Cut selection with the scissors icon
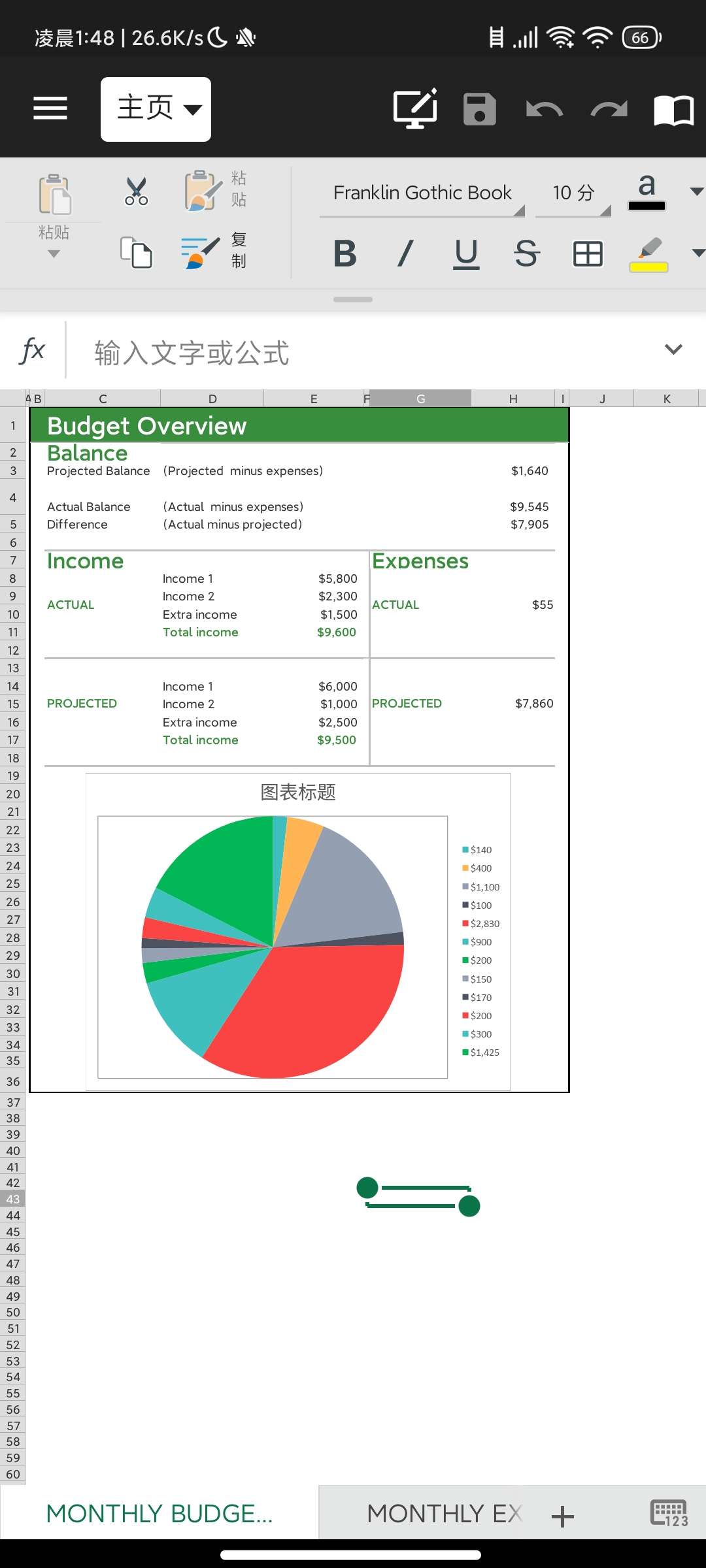The image size is (706, 1568). click(137, 191)
